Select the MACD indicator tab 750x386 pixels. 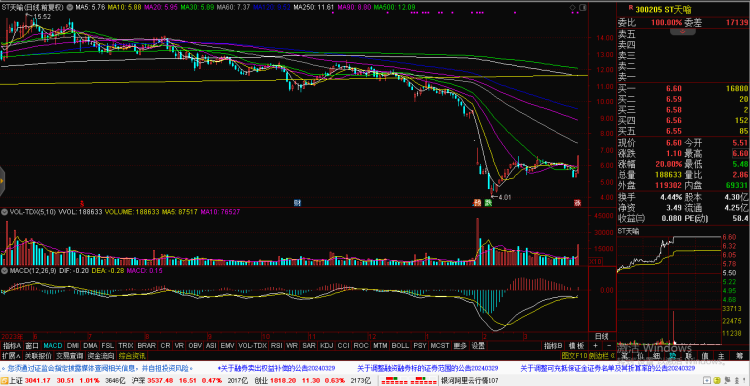53,345
